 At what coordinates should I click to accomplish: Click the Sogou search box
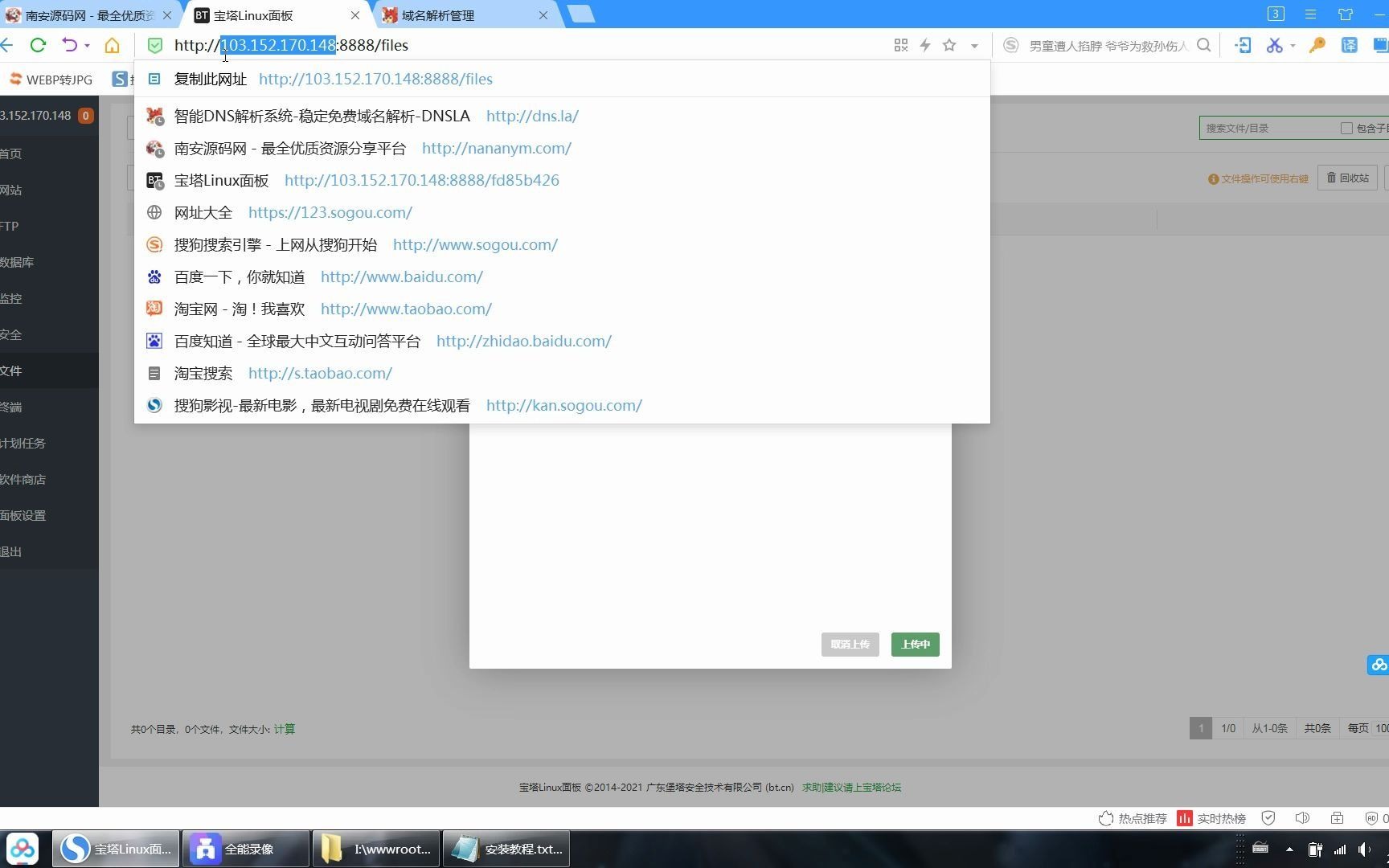(x=1108, y=46)
